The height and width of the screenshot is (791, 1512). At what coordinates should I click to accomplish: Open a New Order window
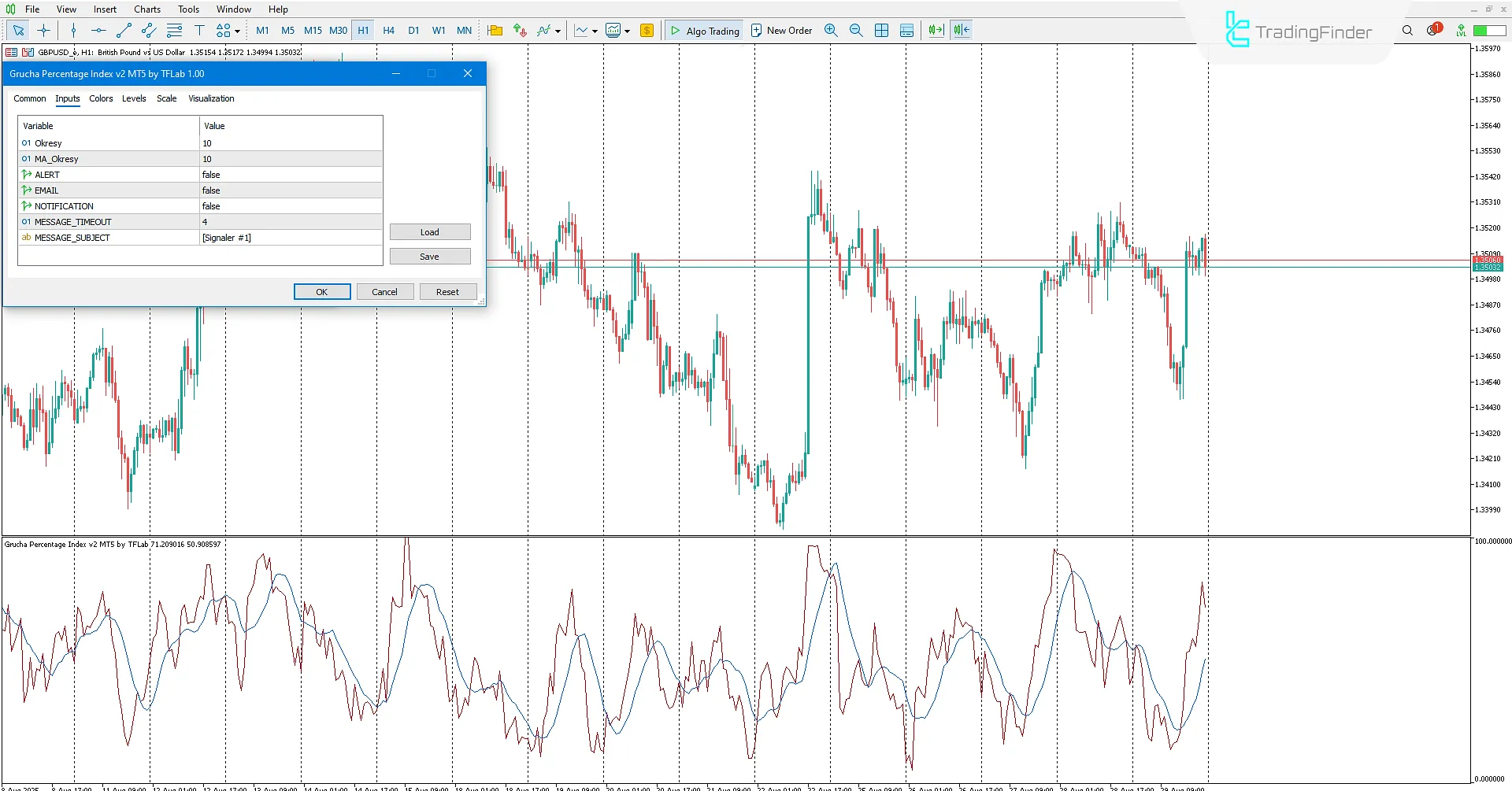[x=781, y=30]
